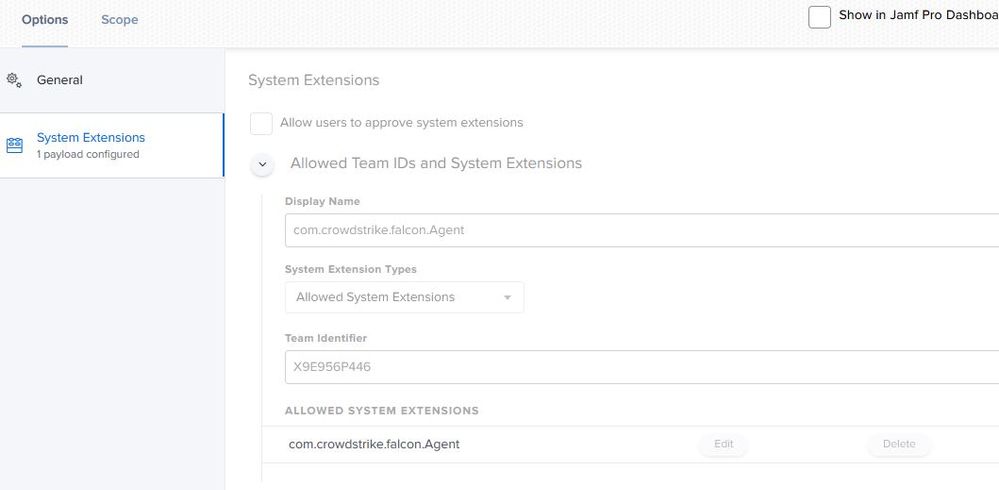Click the System Extensions payload icon
999x490 pixels.
pyautogui.click(x=14, y=145)
